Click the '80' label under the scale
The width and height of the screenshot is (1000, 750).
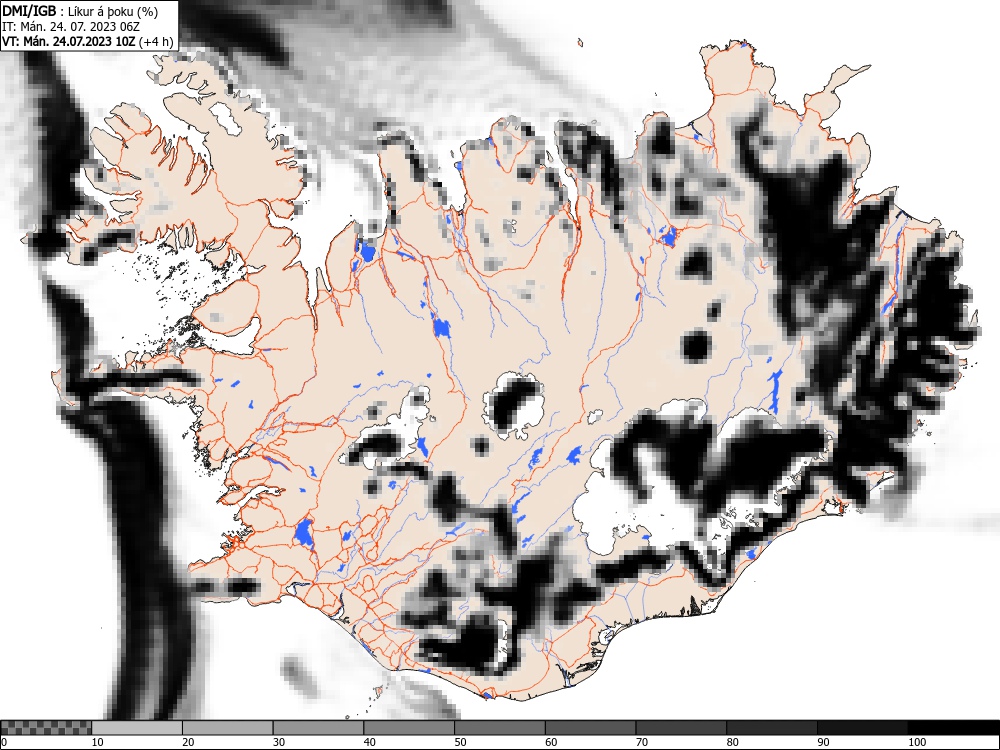(732, 742)
